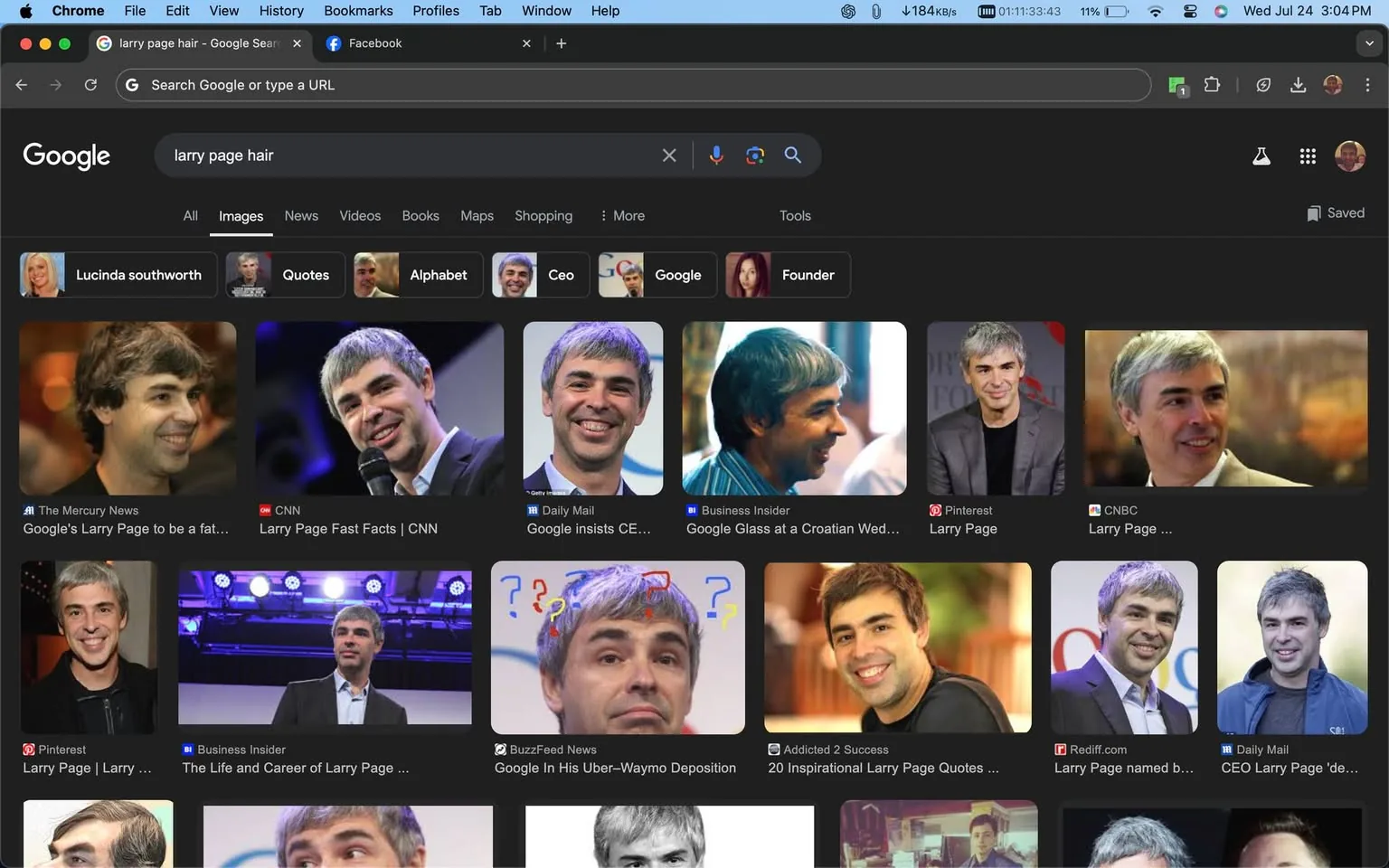The image size is (1389, 868).
Task: Open Search Labs flask icon
Action: point(1261,156)
